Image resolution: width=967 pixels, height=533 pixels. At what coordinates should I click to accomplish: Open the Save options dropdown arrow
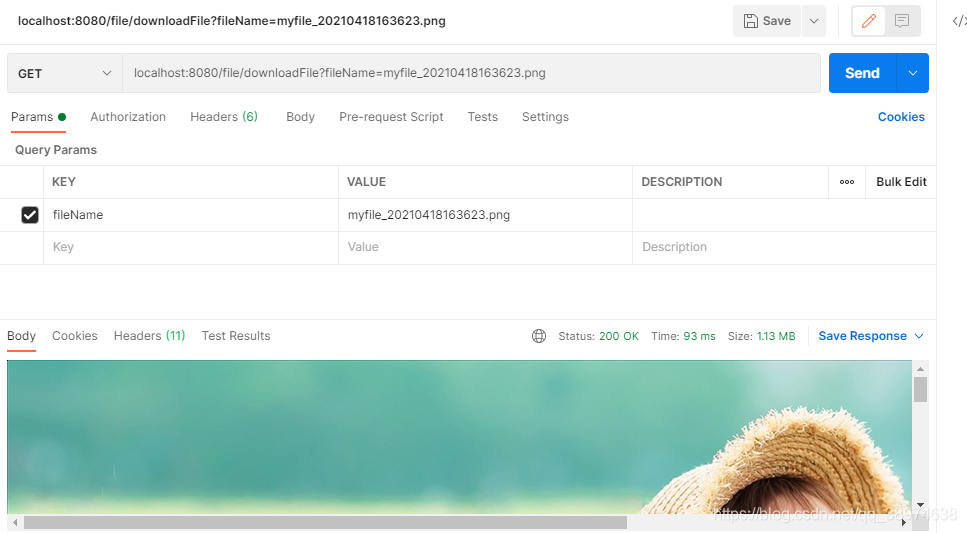coord(814,21)
